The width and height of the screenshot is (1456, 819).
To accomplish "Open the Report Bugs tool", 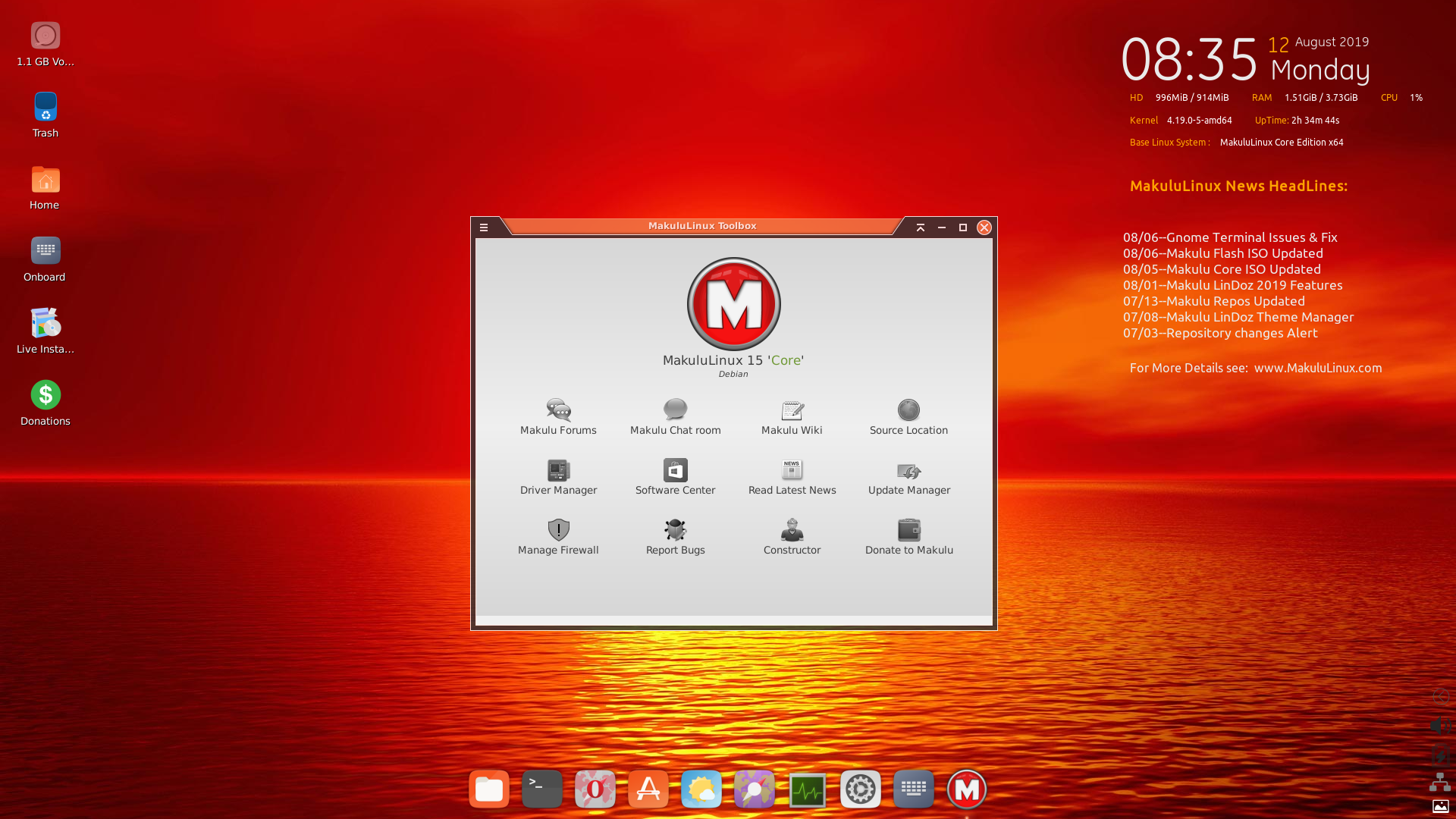I will (x=675, y=537).
